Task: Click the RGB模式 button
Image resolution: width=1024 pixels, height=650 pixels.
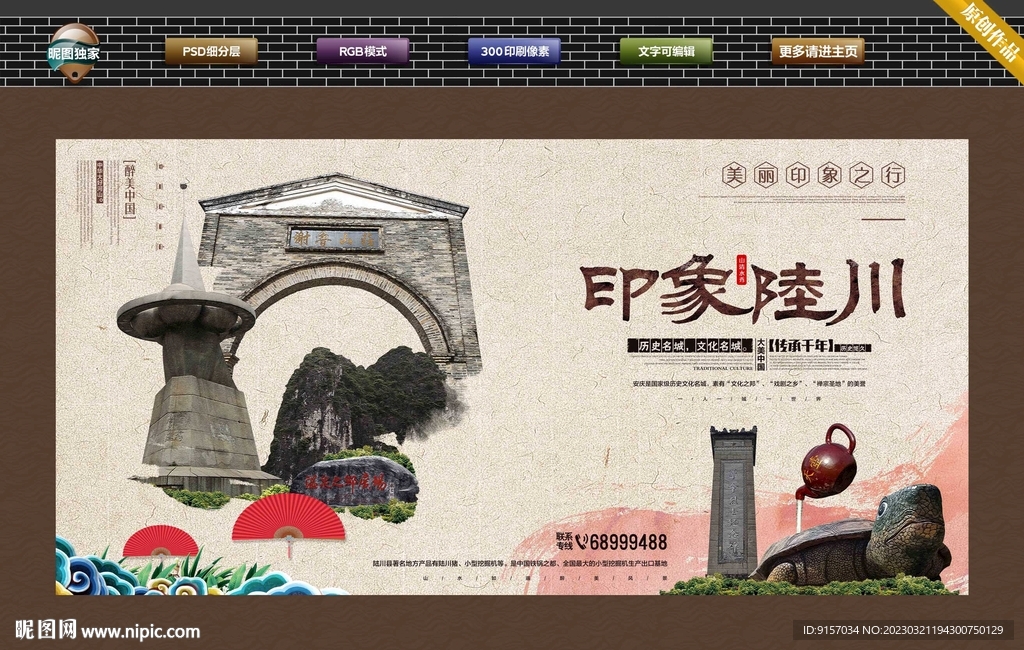Action: click(362, 51)
